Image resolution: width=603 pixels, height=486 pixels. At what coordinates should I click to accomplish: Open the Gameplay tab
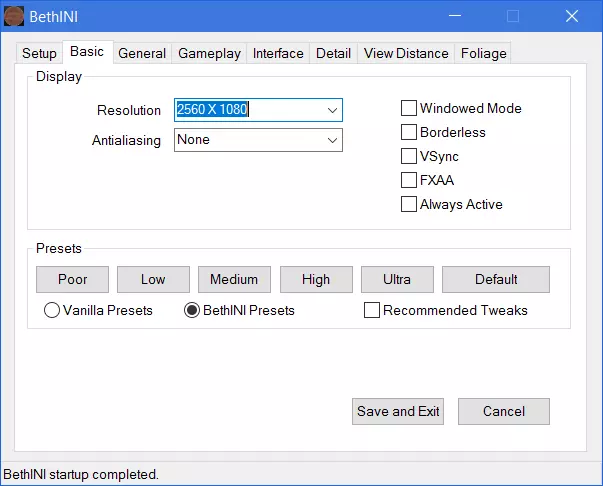pos(209,53)
